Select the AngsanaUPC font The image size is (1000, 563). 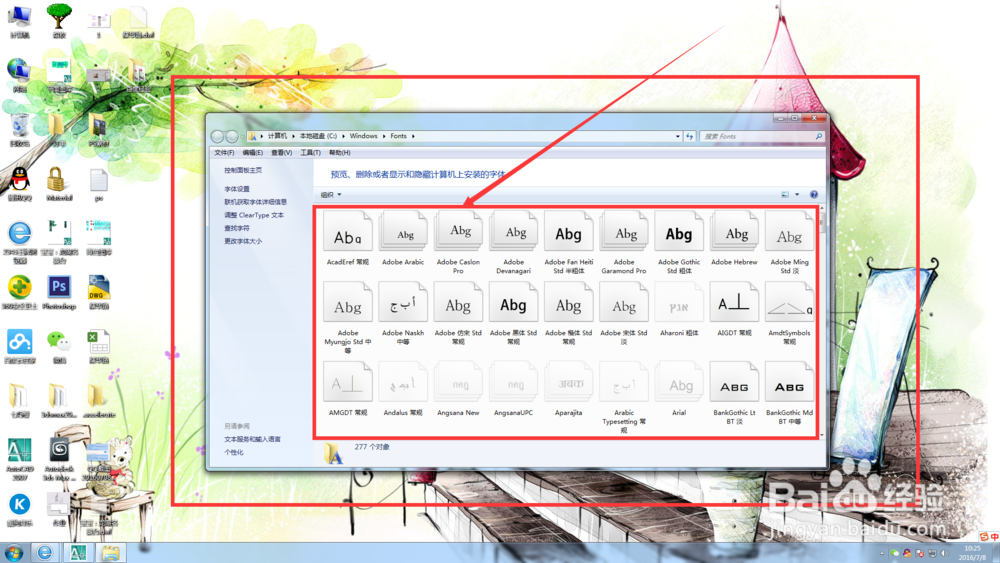pyautogui.click(x=513, y=389)
